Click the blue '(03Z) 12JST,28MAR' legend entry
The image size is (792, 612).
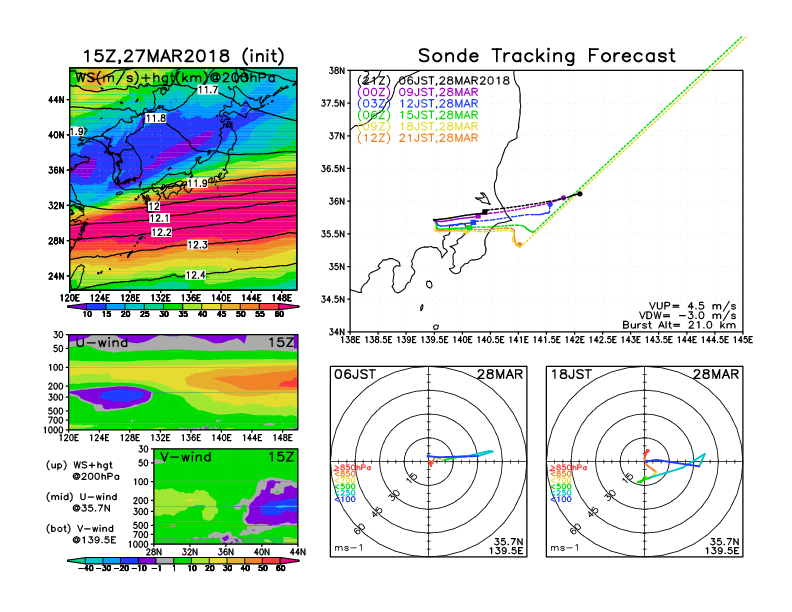click(x=417, y=104)
